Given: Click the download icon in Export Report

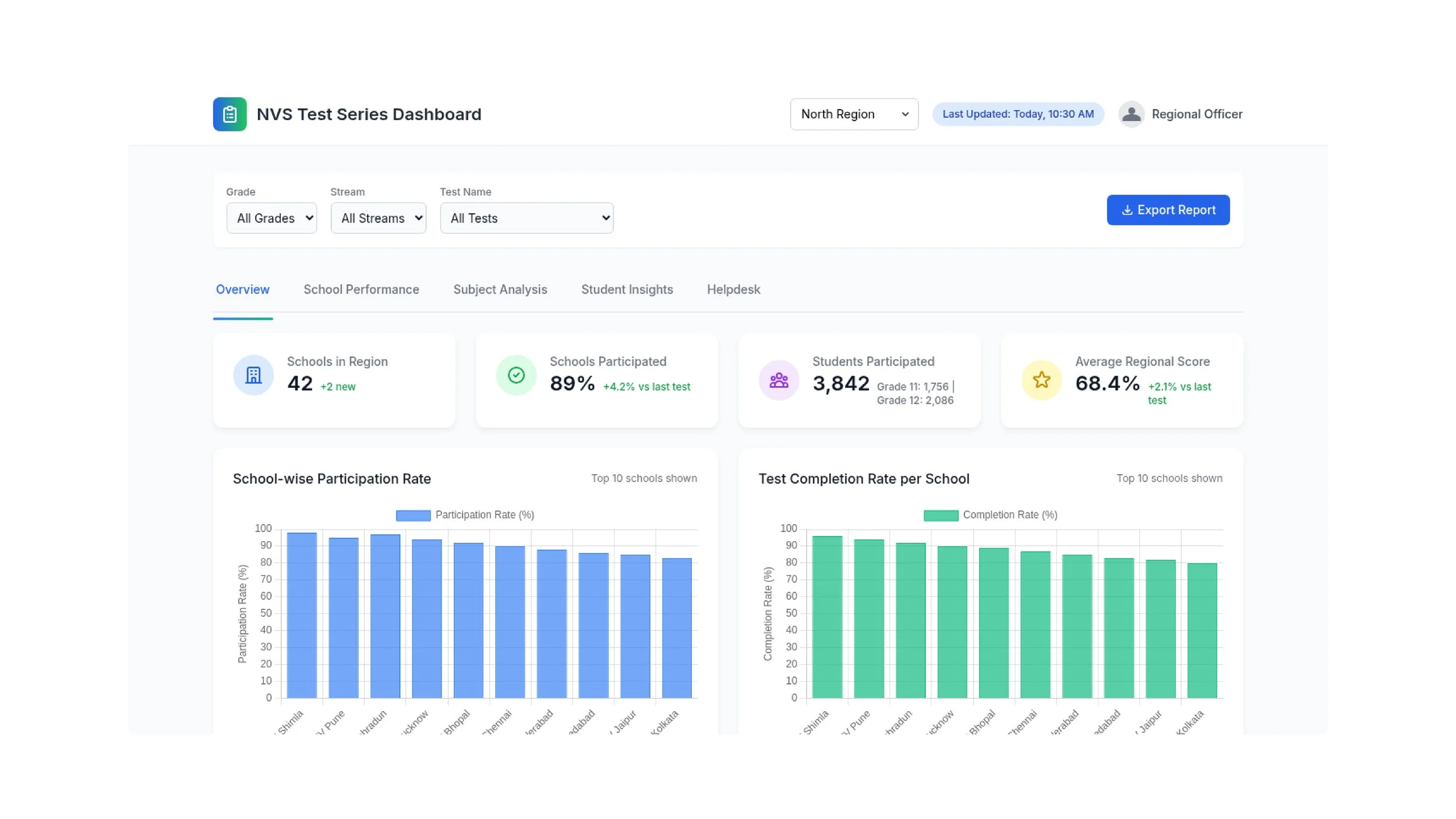Looking at the screenshot, I should pyautogui.click(x=1127, y=210).
